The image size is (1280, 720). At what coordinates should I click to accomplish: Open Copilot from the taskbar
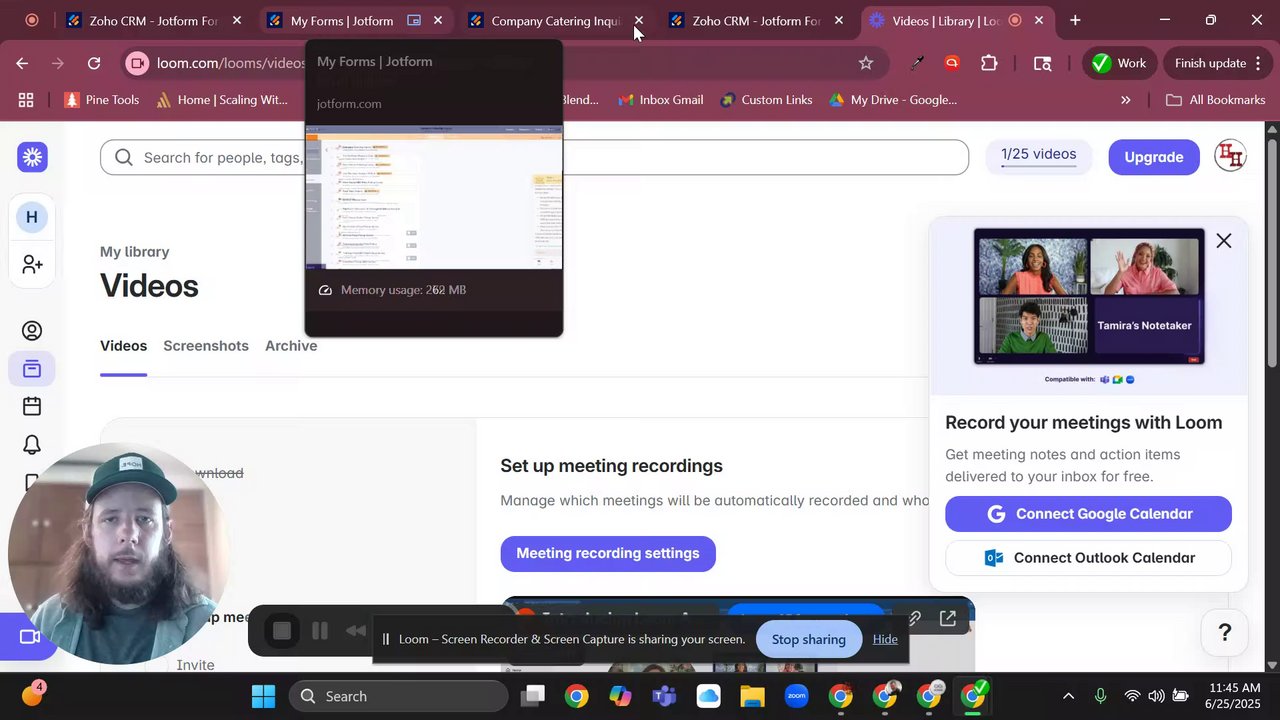[620, 696]
